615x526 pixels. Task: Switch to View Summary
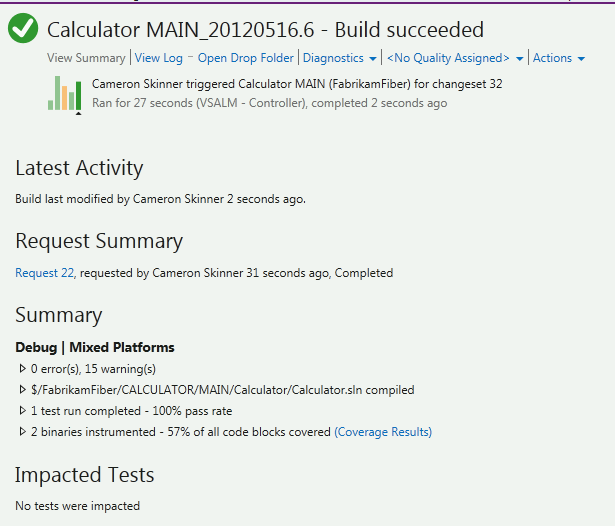(x=86, y=58)
